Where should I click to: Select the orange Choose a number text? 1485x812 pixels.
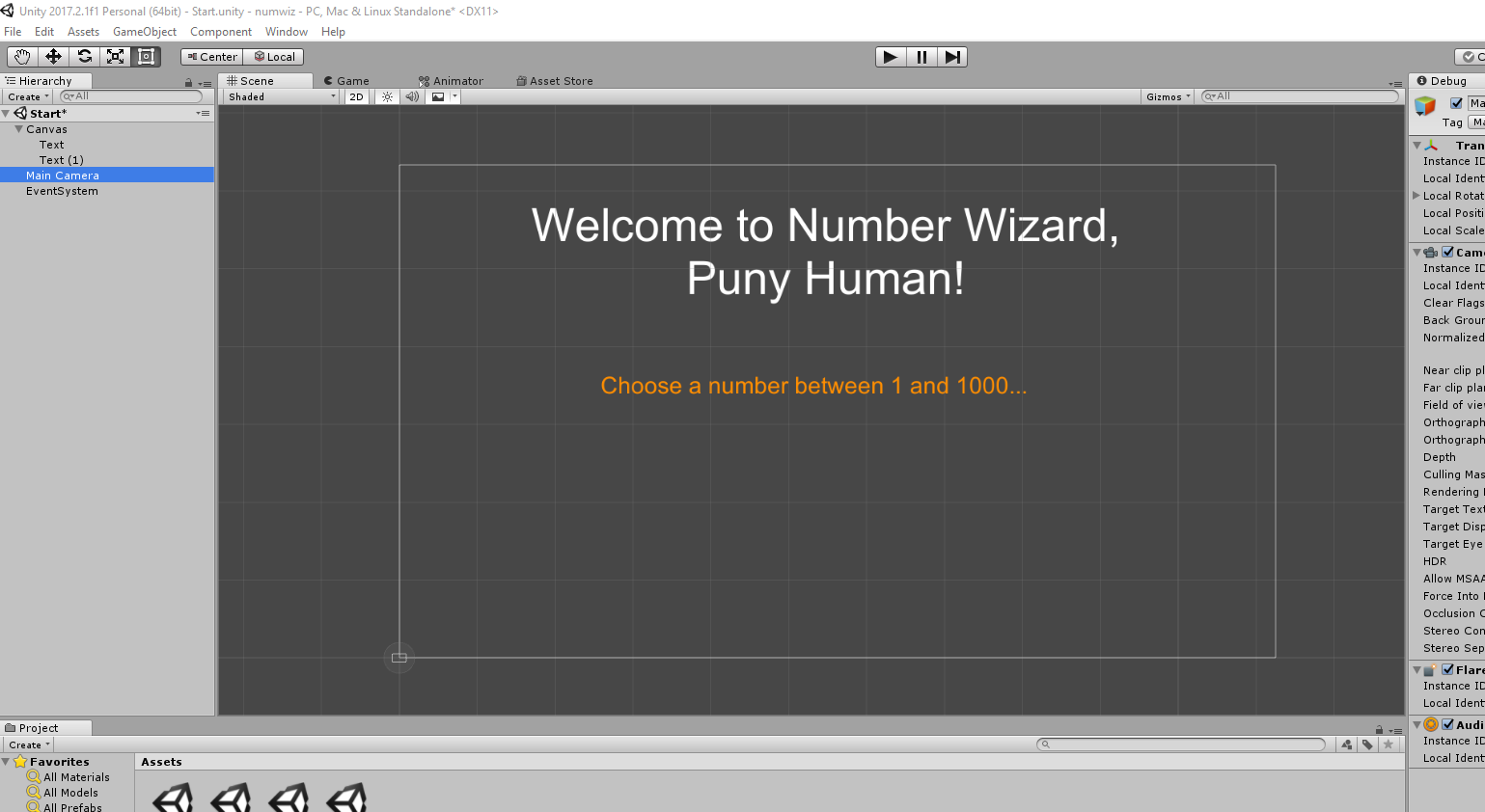point(813,386)
